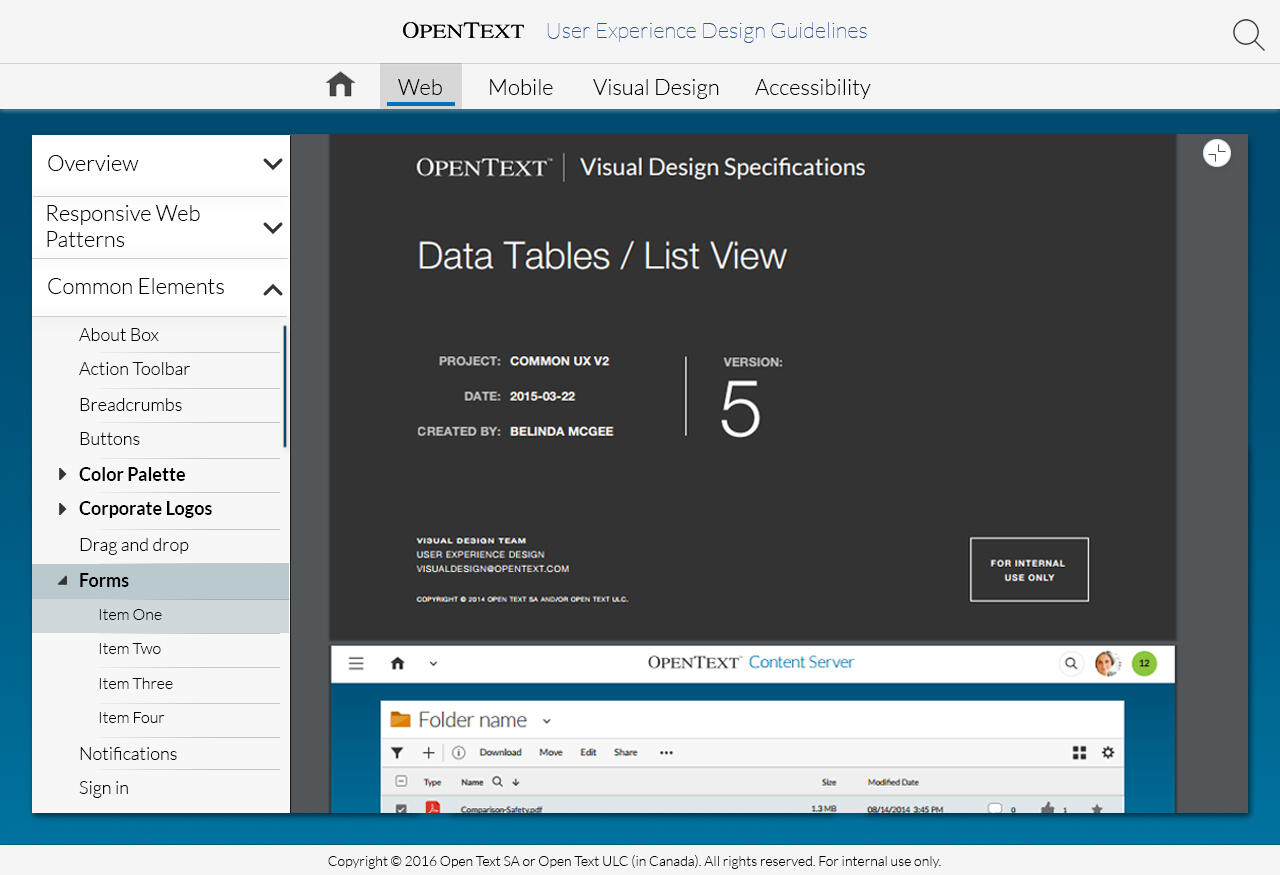Click the User Experience Design Guidelines link
The width and height of the screenshot is (1280, 875).
tap(706, 31)
